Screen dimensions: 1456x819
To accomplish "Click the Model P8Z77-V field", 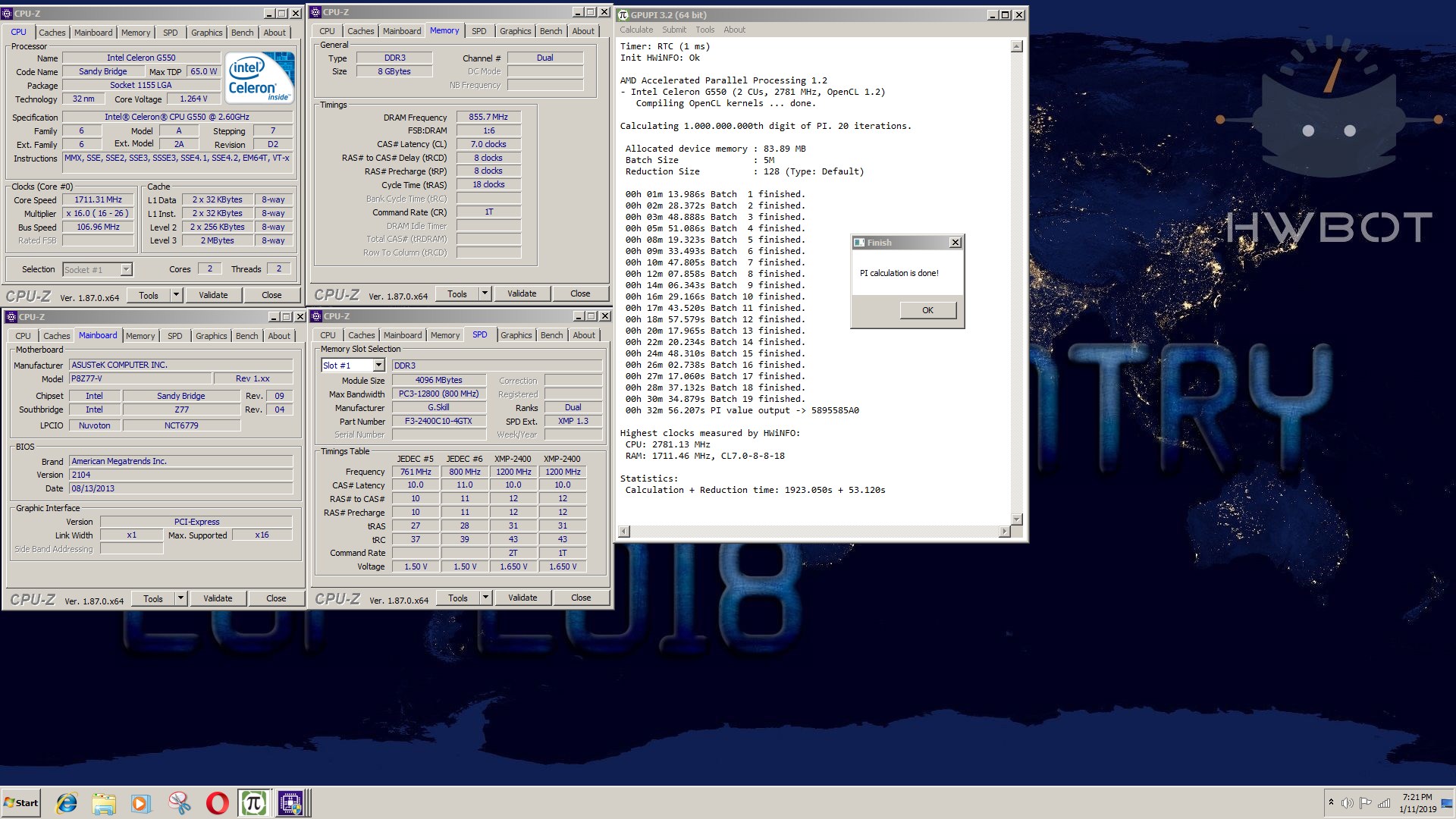I will point(140,378).
